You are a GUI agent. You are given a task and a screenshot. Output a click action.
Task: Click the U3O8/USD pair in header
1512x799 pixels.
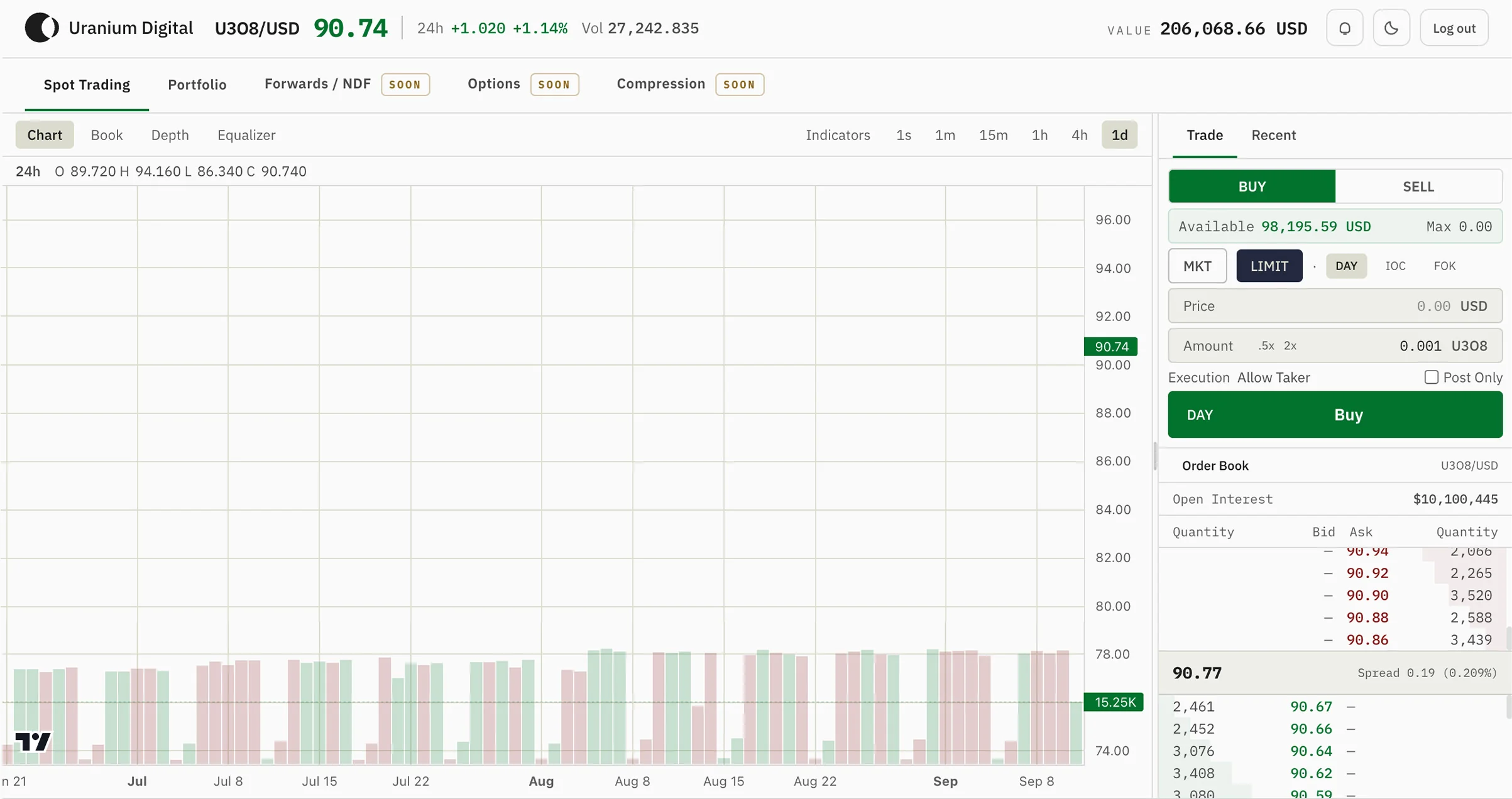tap(257, 28)
